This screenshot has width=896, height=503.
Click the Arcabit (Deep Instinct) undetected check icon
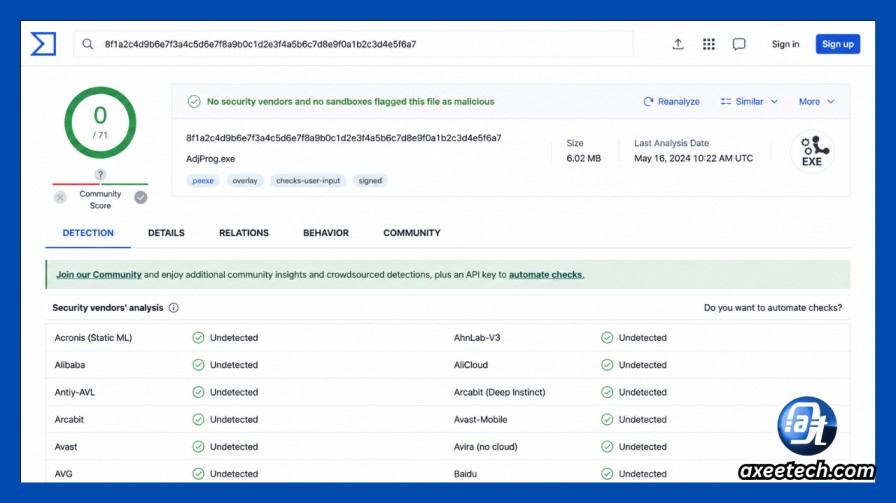pyautogui.click(x=607, y=392)
